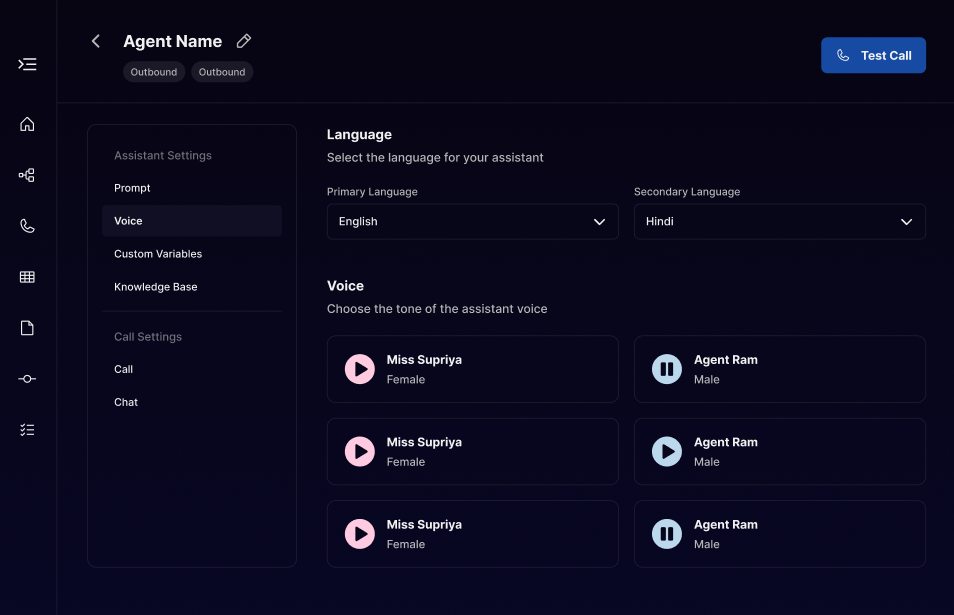This screenshot has width=954, height=615.
Task: Click the checklist sidebar icon
Action: [28, 429]
